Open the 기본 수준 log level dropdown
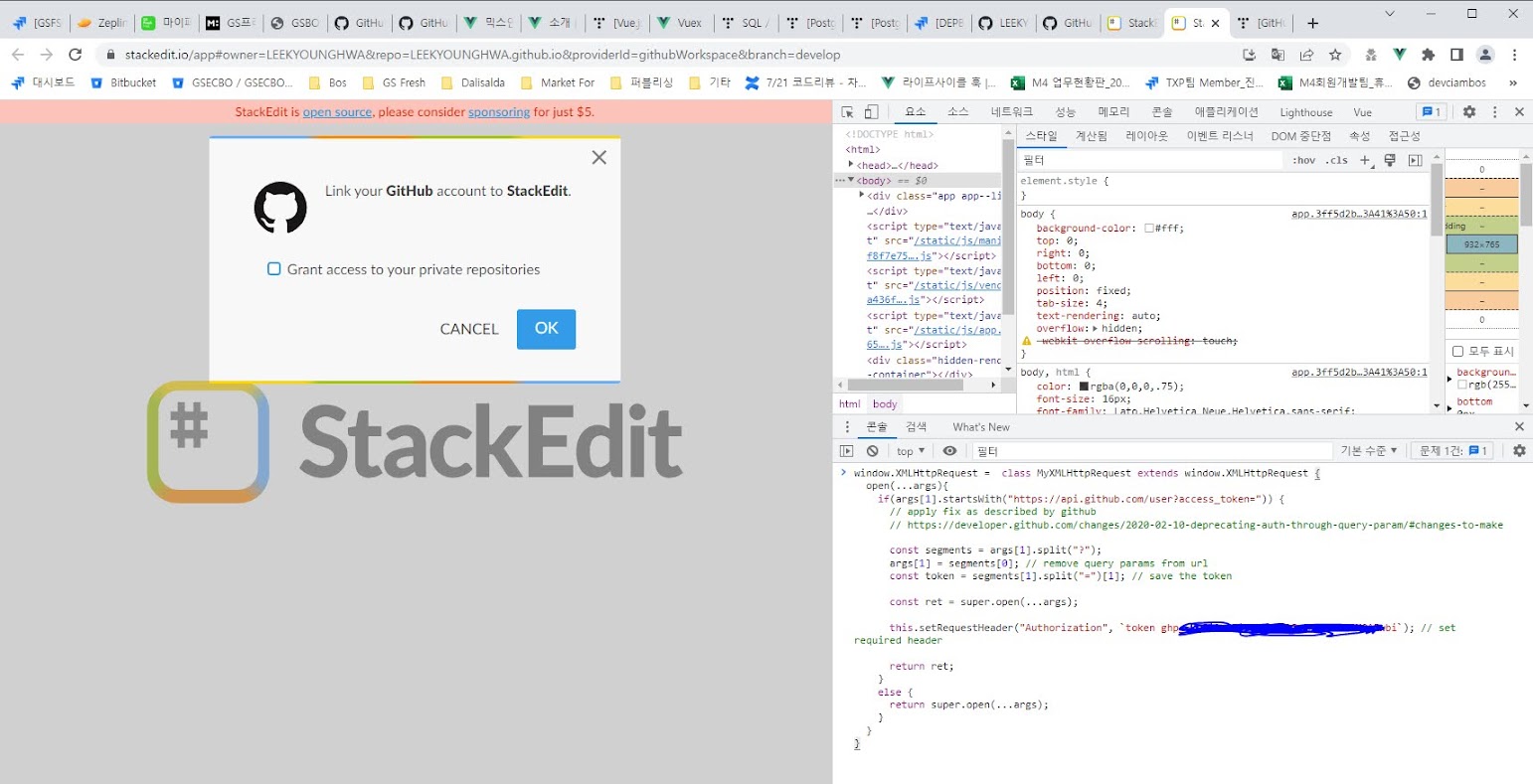This screenshot has height=784, width=1533. (x=1369, y=451)
